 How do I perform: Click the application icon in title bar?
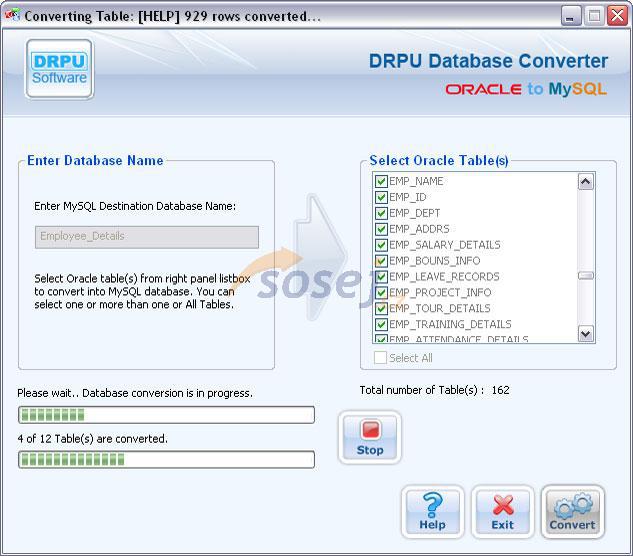pos(12,16)
